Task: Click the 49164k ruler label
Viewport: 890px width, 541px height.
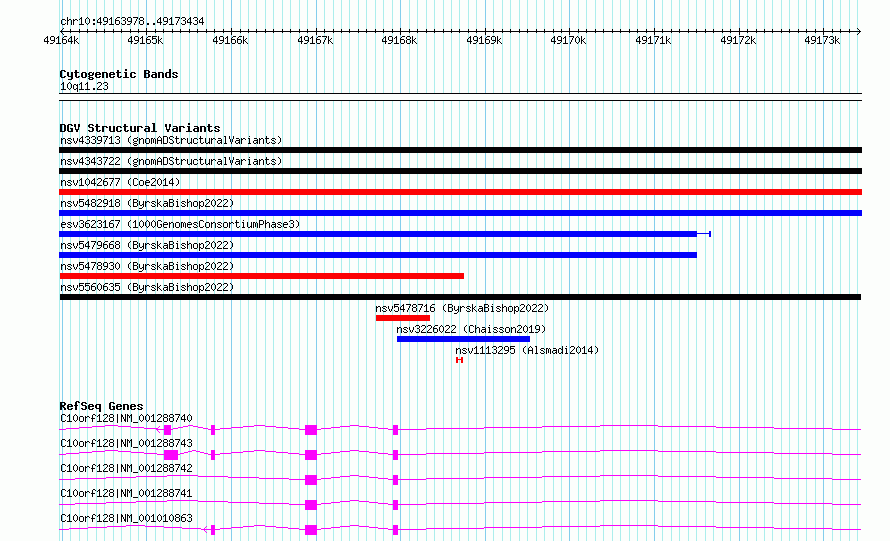Action: [x=61, y=40]
